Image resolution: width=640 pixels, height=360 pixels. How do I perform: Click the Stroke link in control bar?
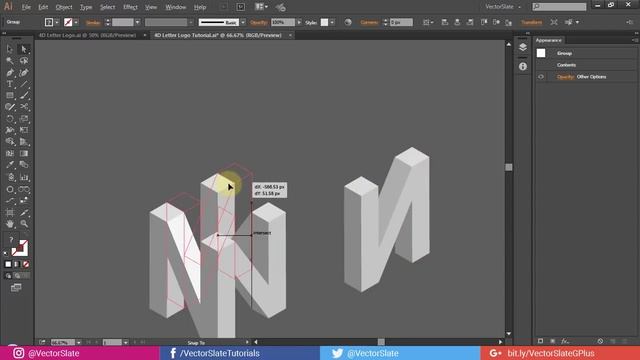93,22
